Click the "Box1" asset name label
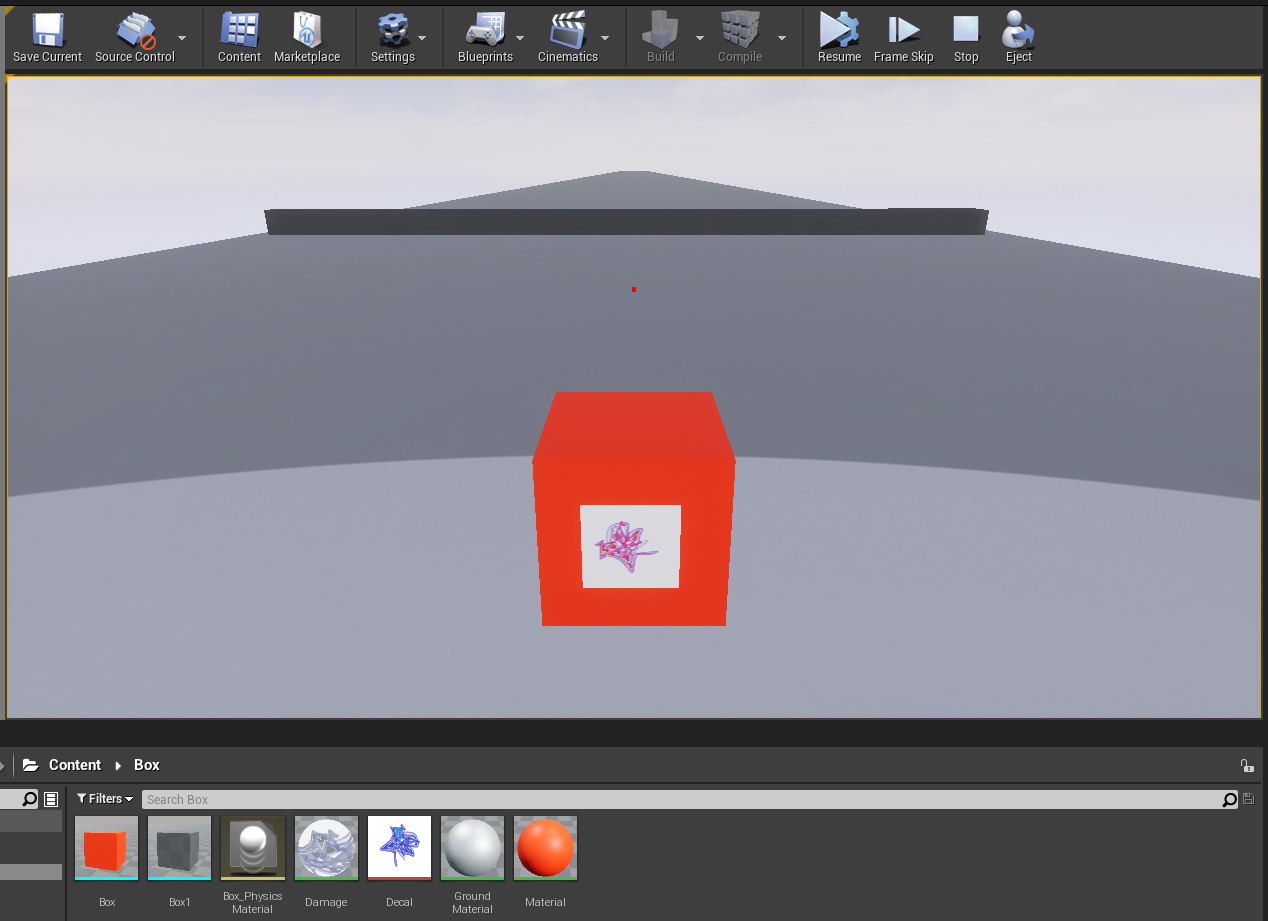This screenshot has height=921, width=1268. click(180, 902)
